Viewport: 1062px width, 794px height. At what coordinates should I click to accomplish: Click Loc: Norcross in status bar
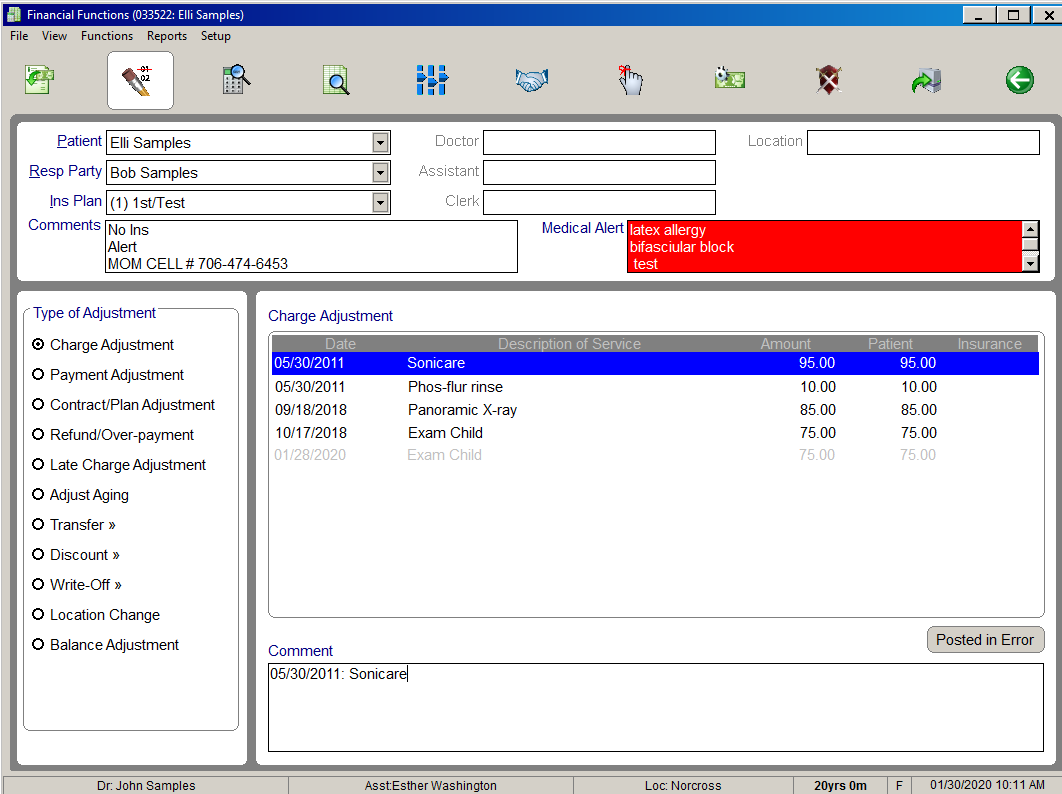pyautogui.click(x=683, y=785)
